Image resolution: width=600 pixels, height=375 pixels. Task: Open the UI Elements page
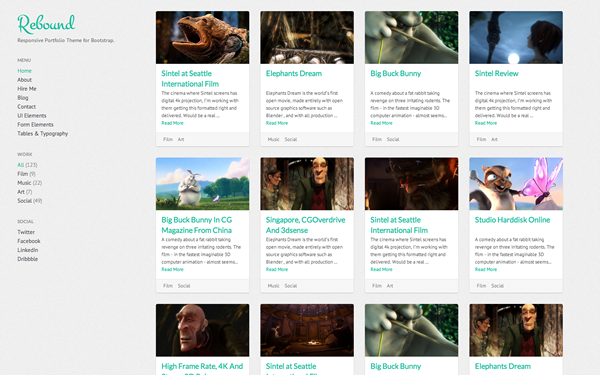(x=32, y=116)
